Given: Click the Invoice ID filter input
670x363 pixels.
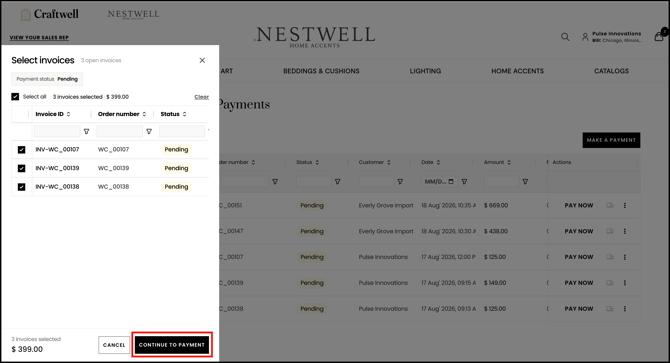Looking at the screenshot, I should 57,132.
